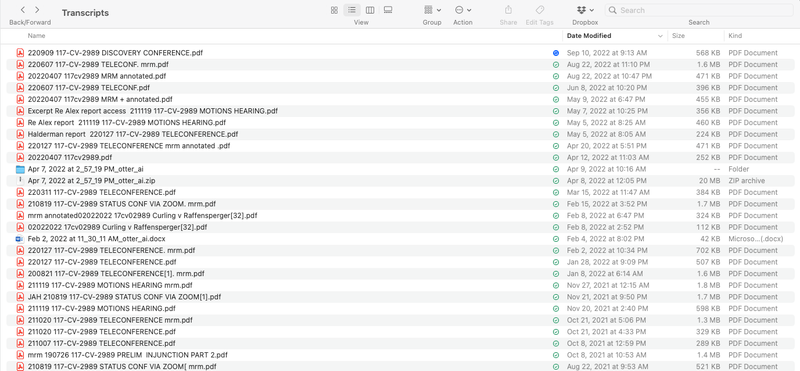
Task: Click PDF icon of Halderman report file
Action: (x=20, y=134)
